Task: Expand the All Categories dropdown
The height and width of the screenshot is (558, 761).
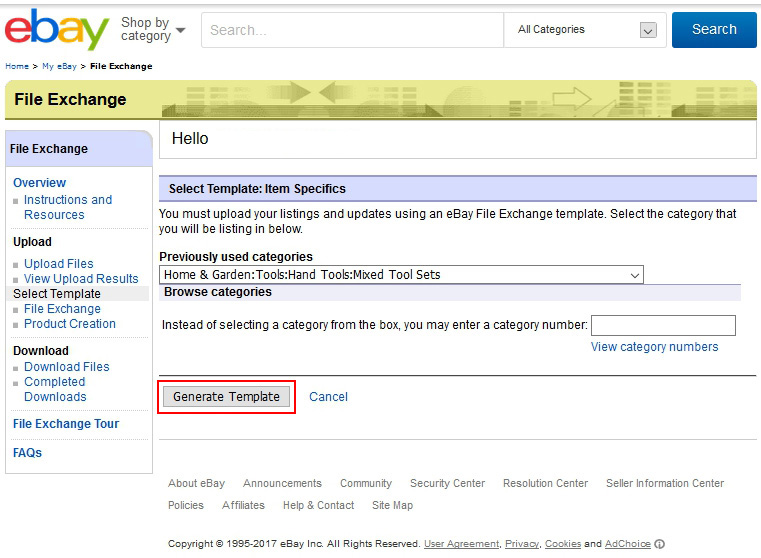Action: coord(586,30)
